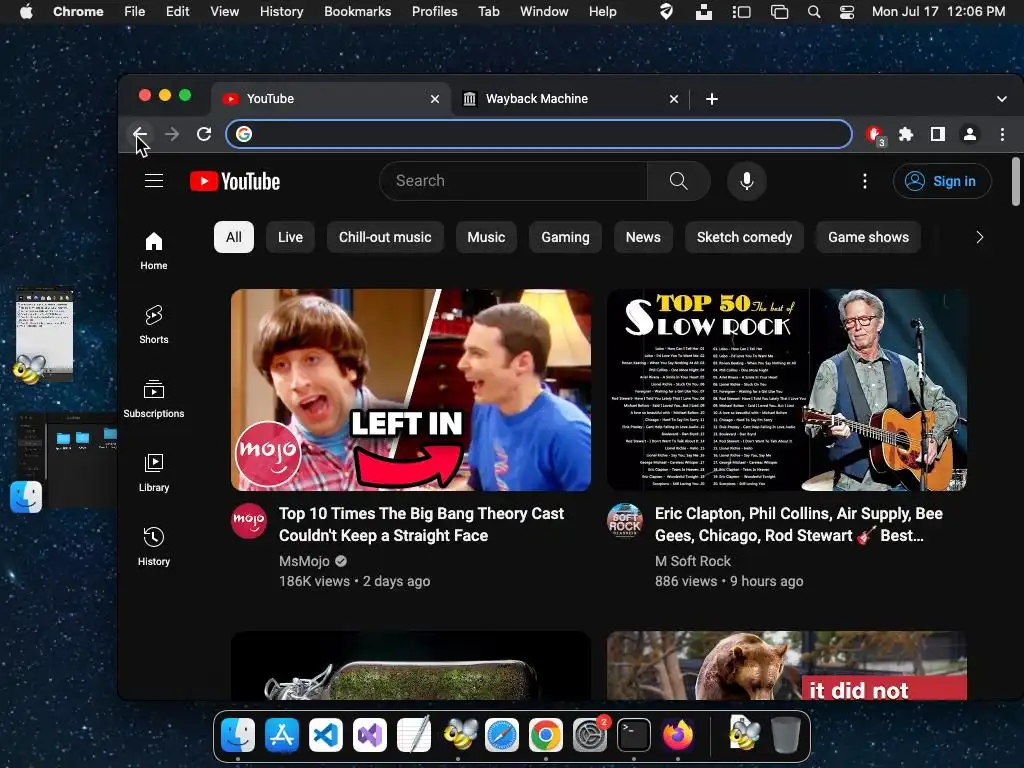
Task: Select the News filter chip
Action: pyautogui.click(x=643, y=237)
